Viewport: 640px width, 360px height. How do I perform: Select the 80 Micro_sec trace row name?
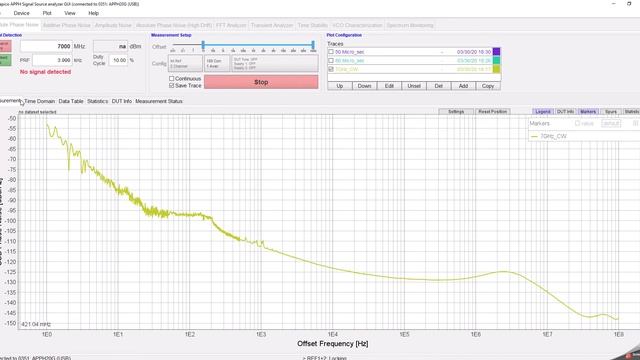349,60
